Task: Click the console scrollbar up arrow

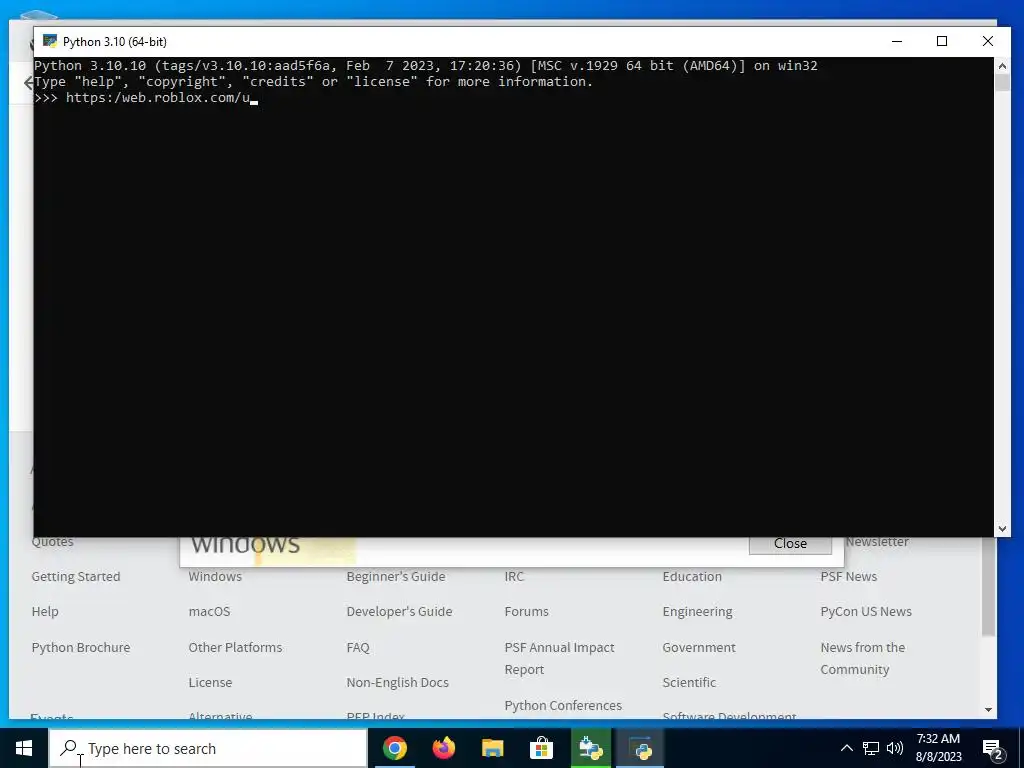Action: [x=1002, y=65]
